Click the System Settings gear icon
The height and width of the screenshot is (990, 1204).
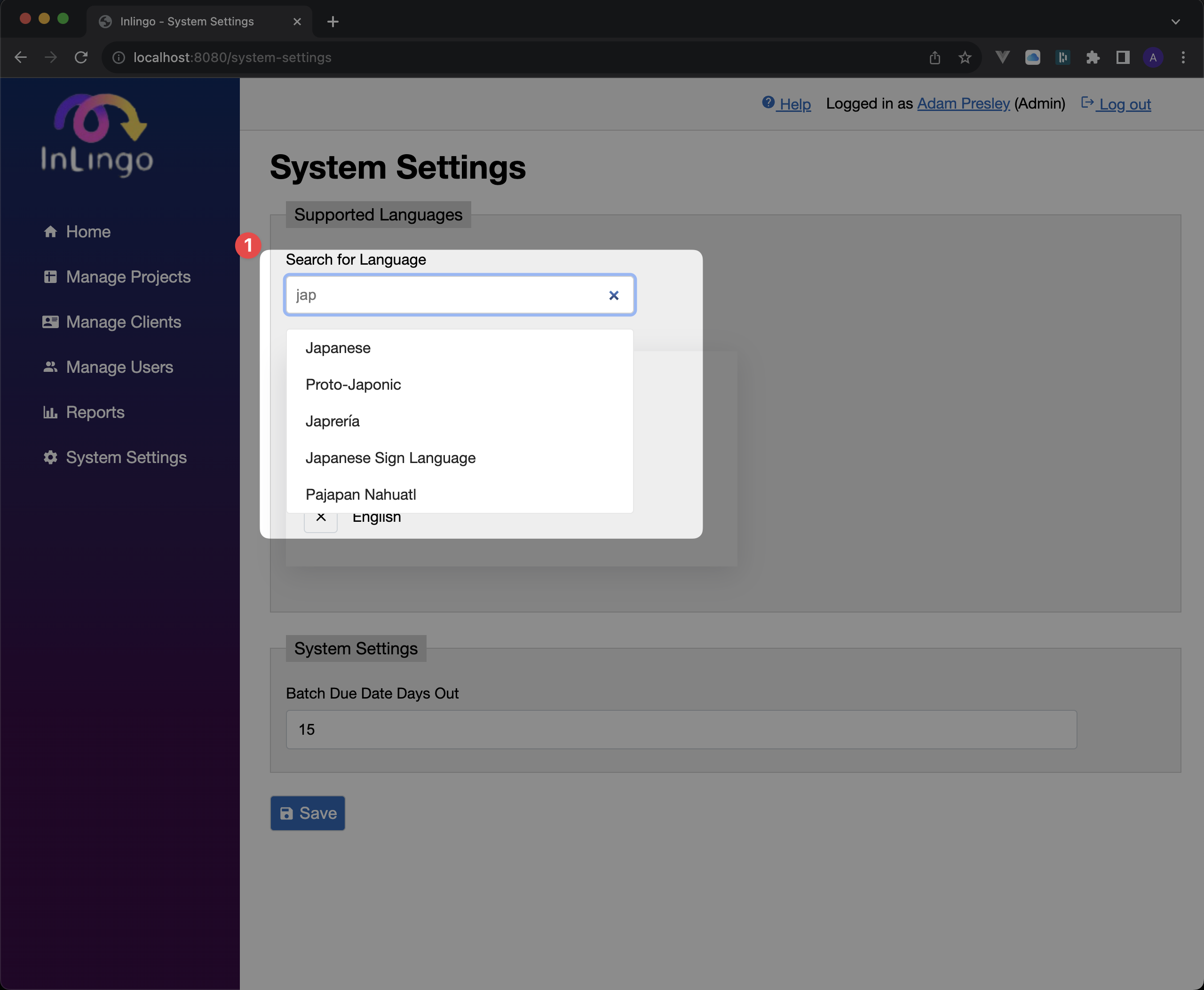50,457
